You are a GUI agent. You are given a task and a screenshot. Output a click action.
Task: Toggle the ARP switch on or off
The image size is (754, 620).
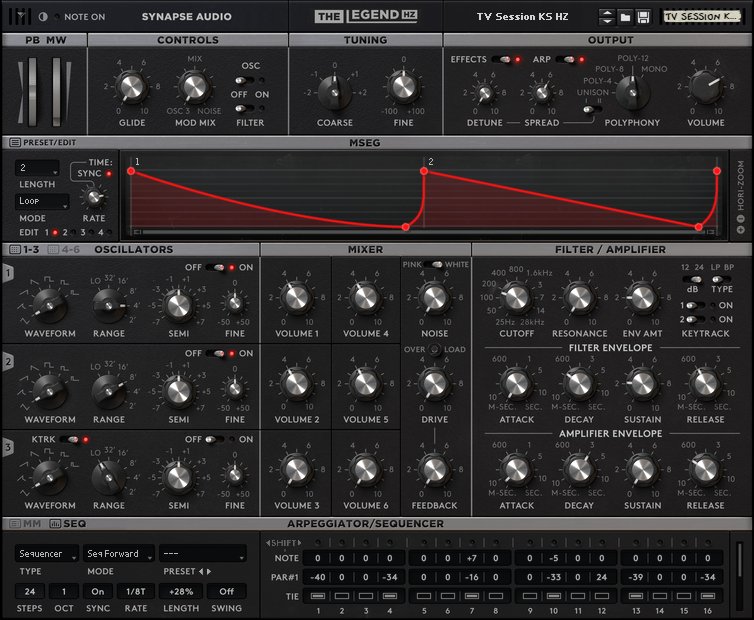click(x=567, y=60)
